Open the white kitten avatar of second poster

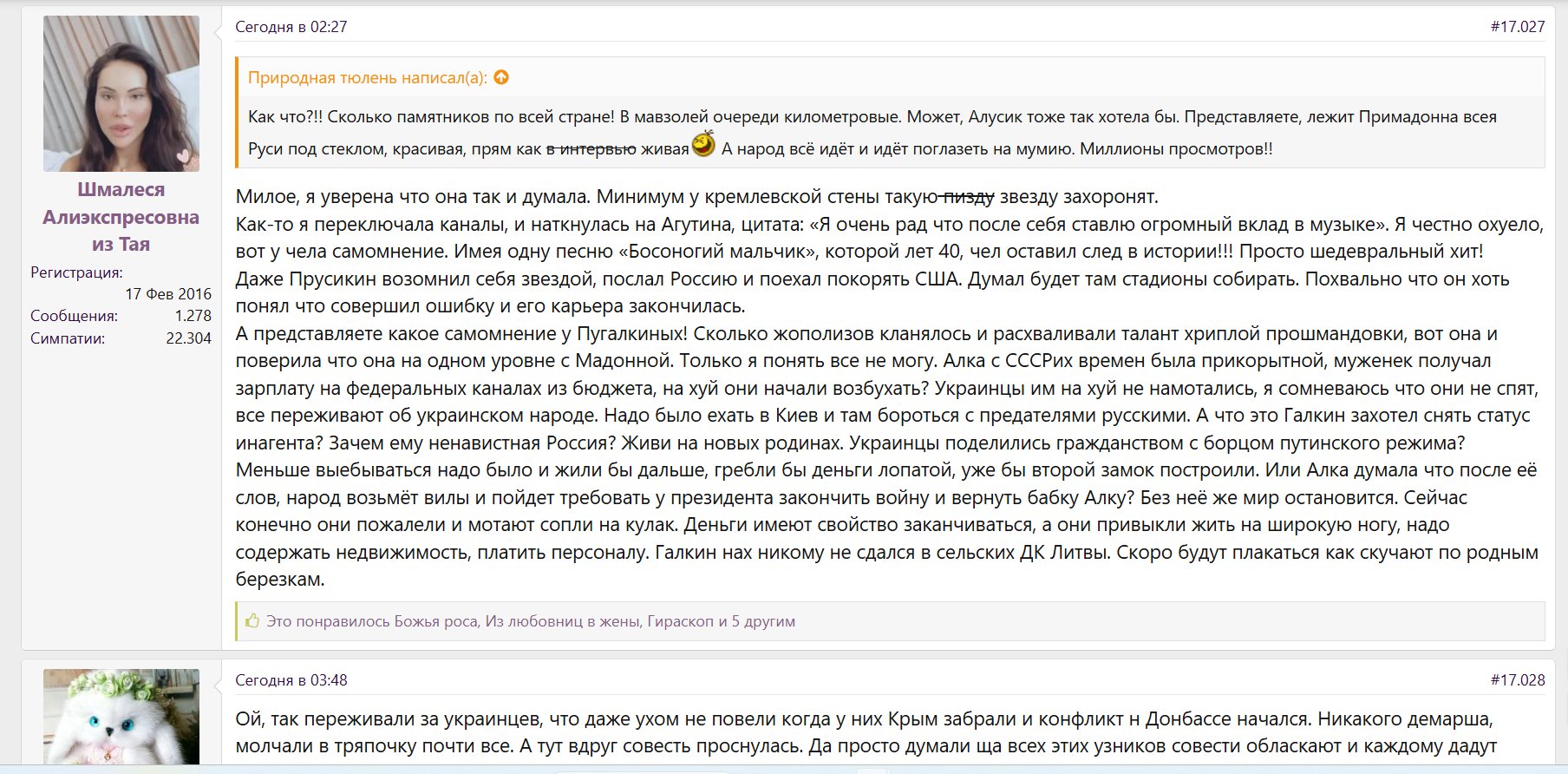tap(121, 717)
